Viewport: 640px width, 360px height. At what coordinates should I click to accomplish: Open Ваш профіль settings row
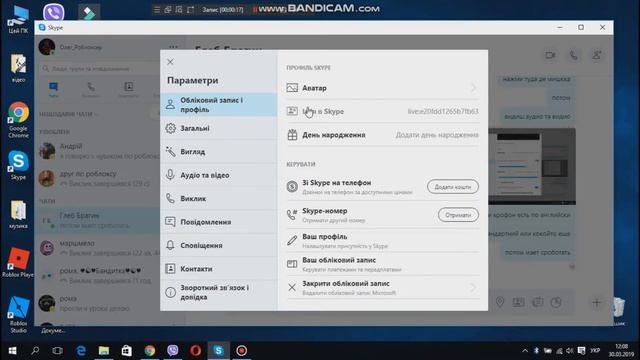[x=382, y=241]
